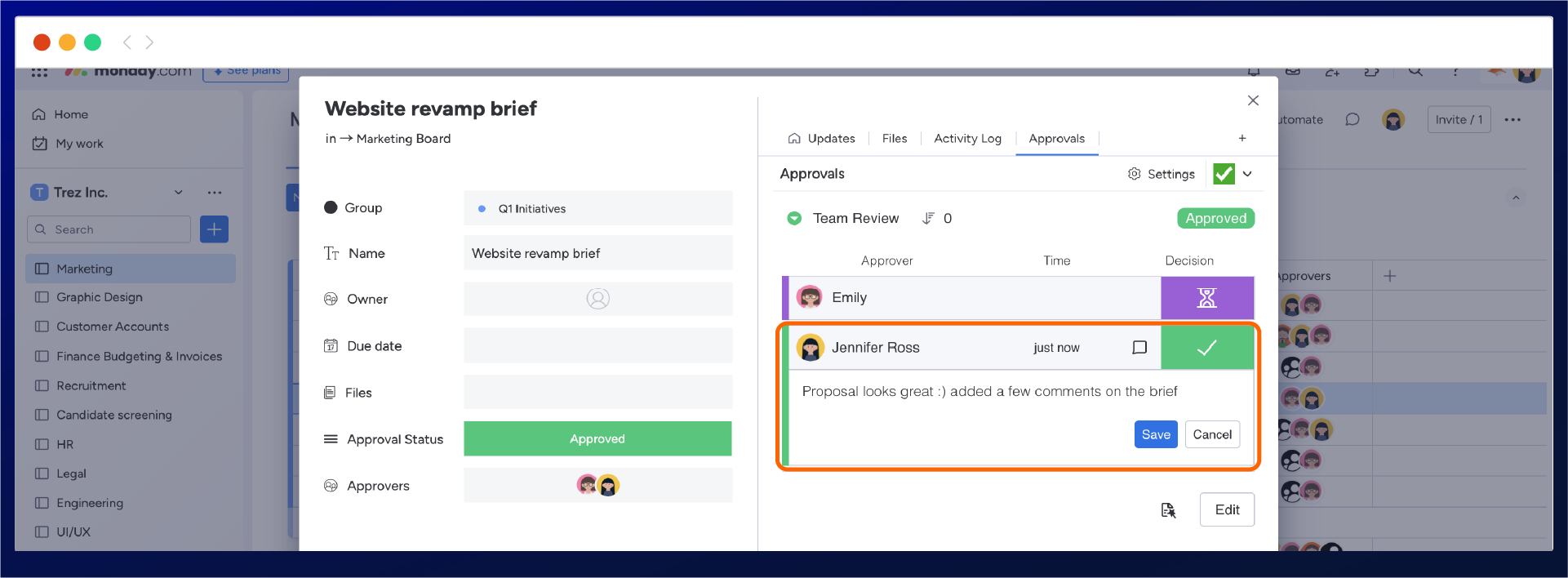Click the sidebar Search field
The width and height of the screenshot is (1568, 578).
109,229
